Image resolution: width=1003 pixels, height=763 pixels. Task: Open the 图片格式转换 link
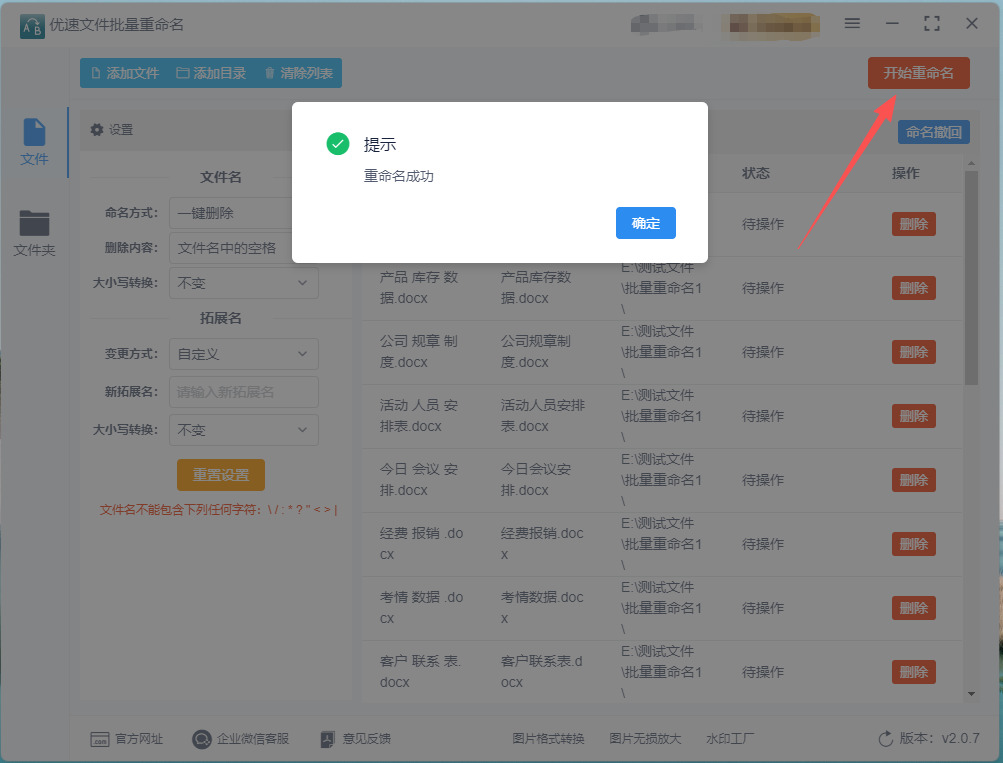click(x=548, y=739)
